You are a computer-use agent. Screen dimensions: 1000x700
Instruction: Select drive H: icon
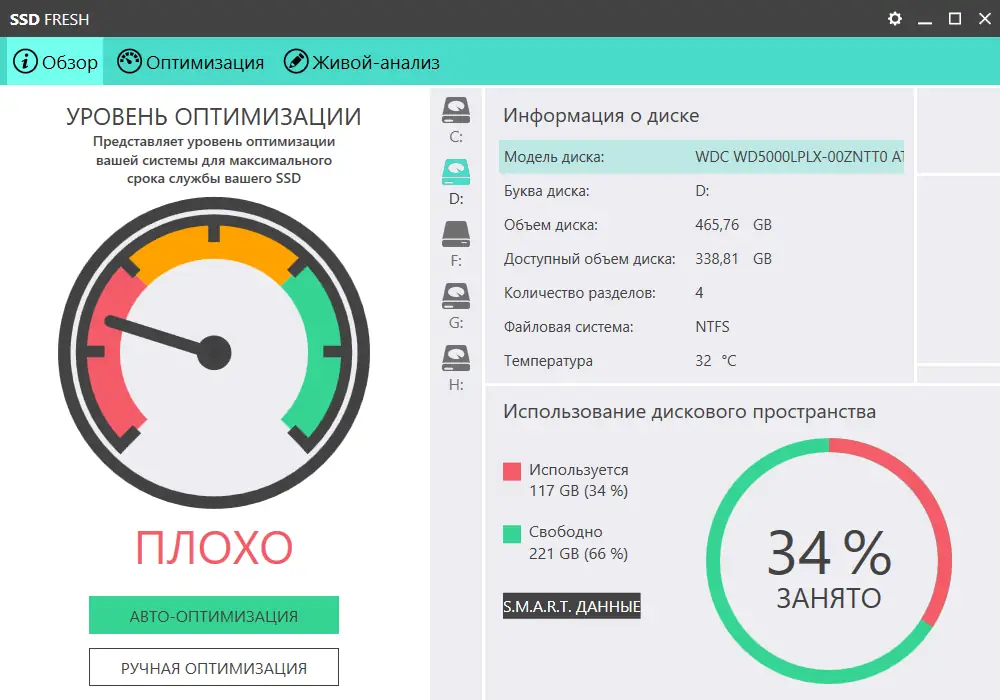point(456,358)
